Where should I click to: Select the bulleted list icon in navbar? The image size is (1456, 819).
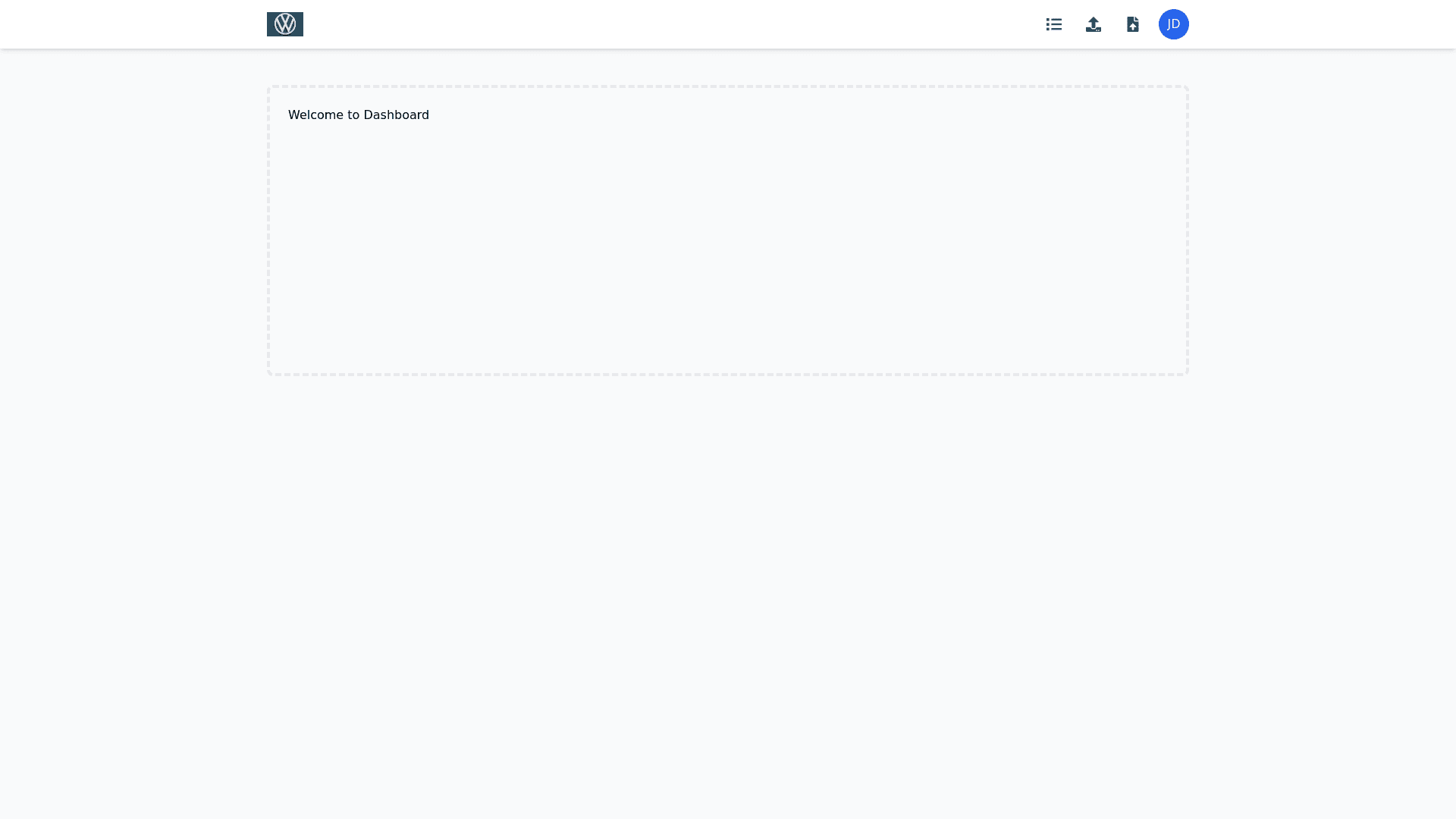1054,24
